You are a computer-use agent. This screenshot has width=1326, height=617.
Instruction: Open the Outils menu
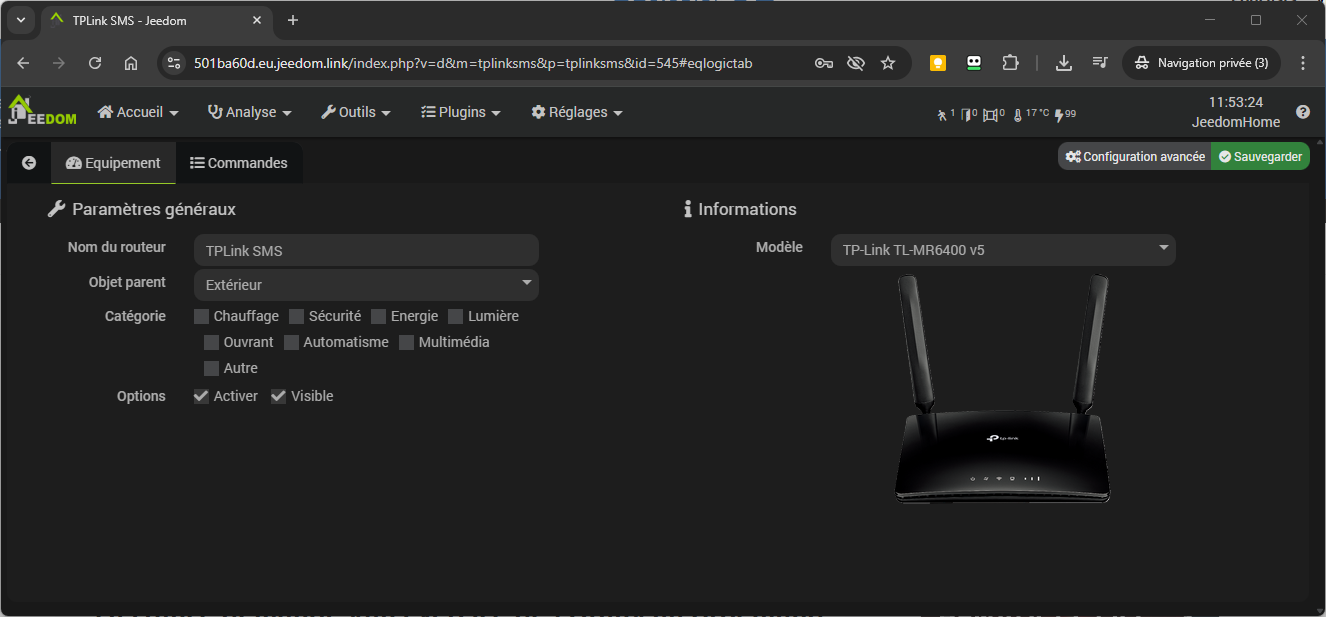pos(356,112)
